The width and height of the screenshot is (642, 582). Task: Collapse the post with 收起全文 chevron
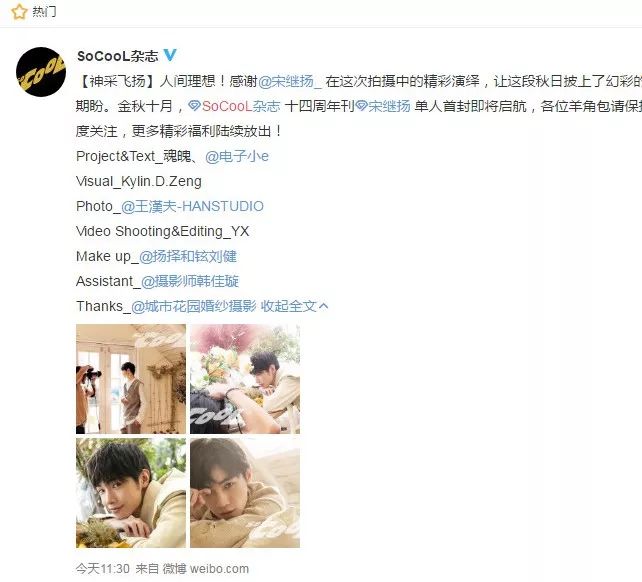(294, 306)
